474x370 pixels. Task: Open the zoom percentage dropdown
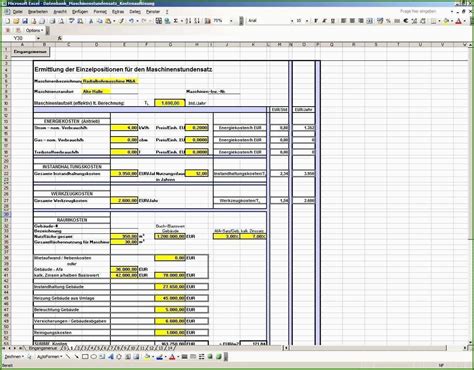231,21
